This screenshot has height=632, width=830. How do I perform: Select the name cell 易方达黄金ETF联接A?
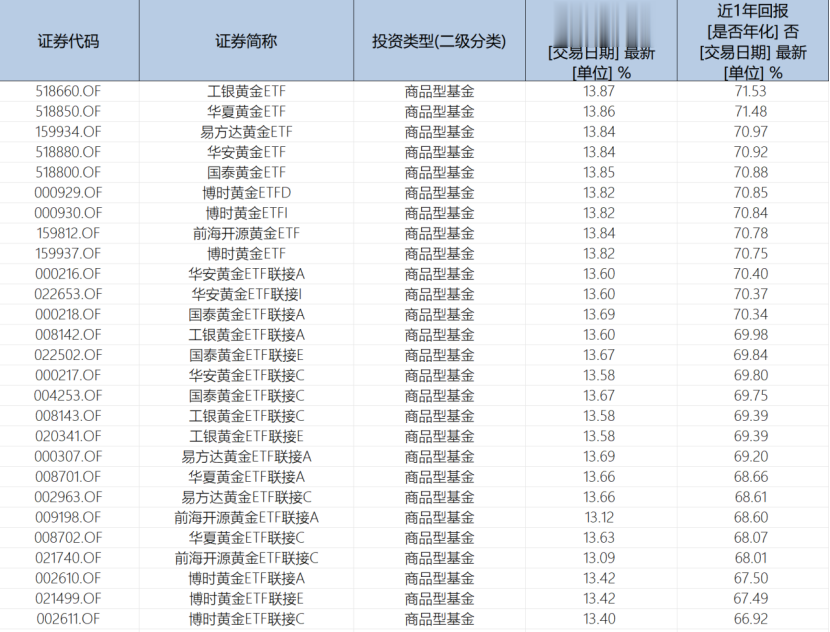tap(246, 457)
